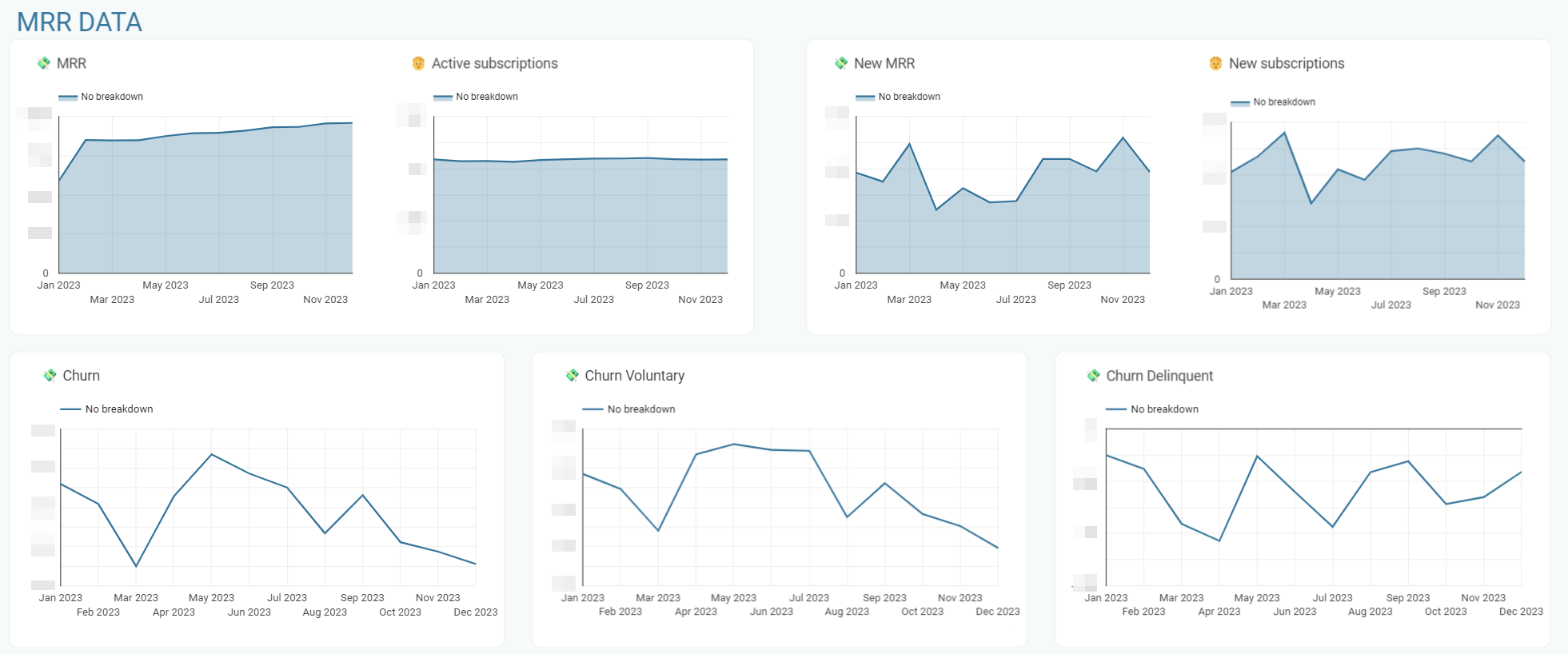Toggle No breakdown legend in Churn chart
Screen dimensions: 1568x654
[x=107, y=409]
